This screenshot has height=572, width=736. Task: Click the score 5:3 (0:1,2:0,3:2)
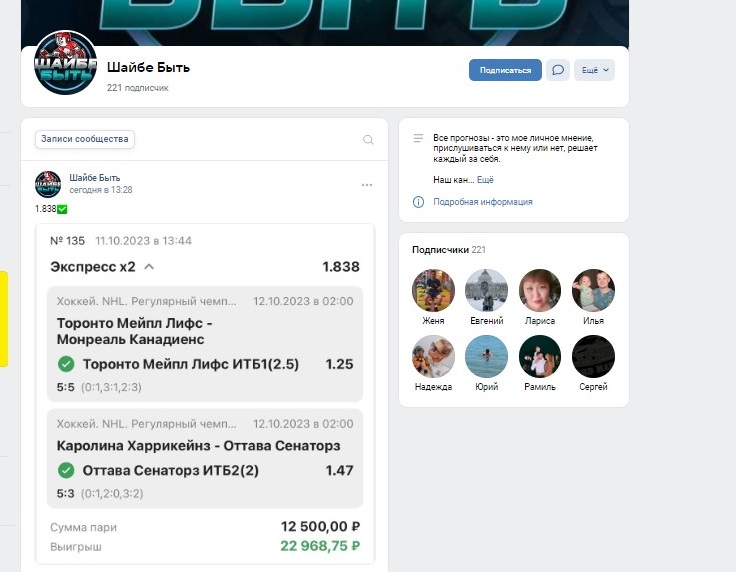tap(100, 494)
